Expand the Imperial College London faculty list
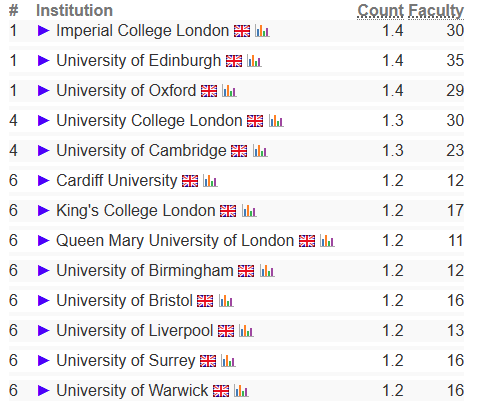 (x=44, y=31)
